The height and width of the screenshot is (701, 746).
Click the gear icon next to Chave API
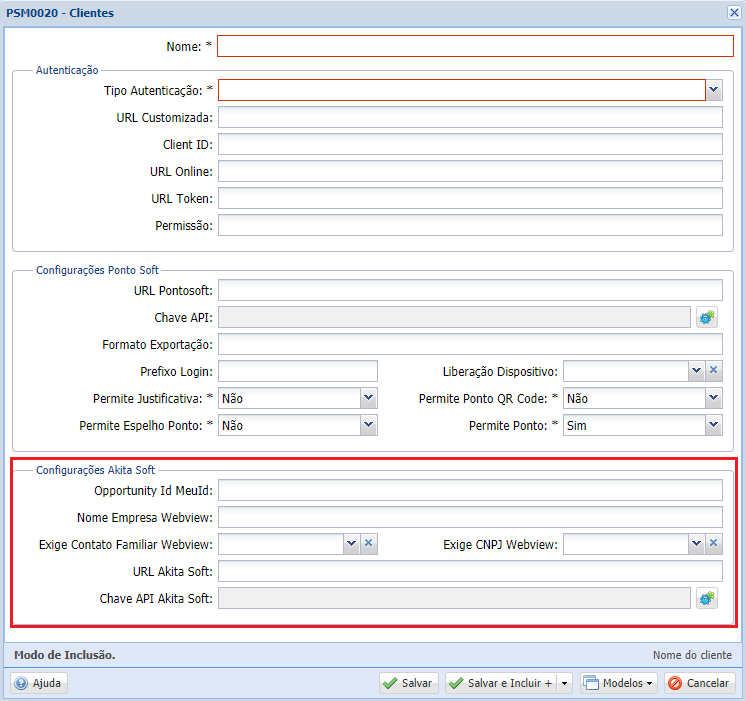[x=707, y=317]
